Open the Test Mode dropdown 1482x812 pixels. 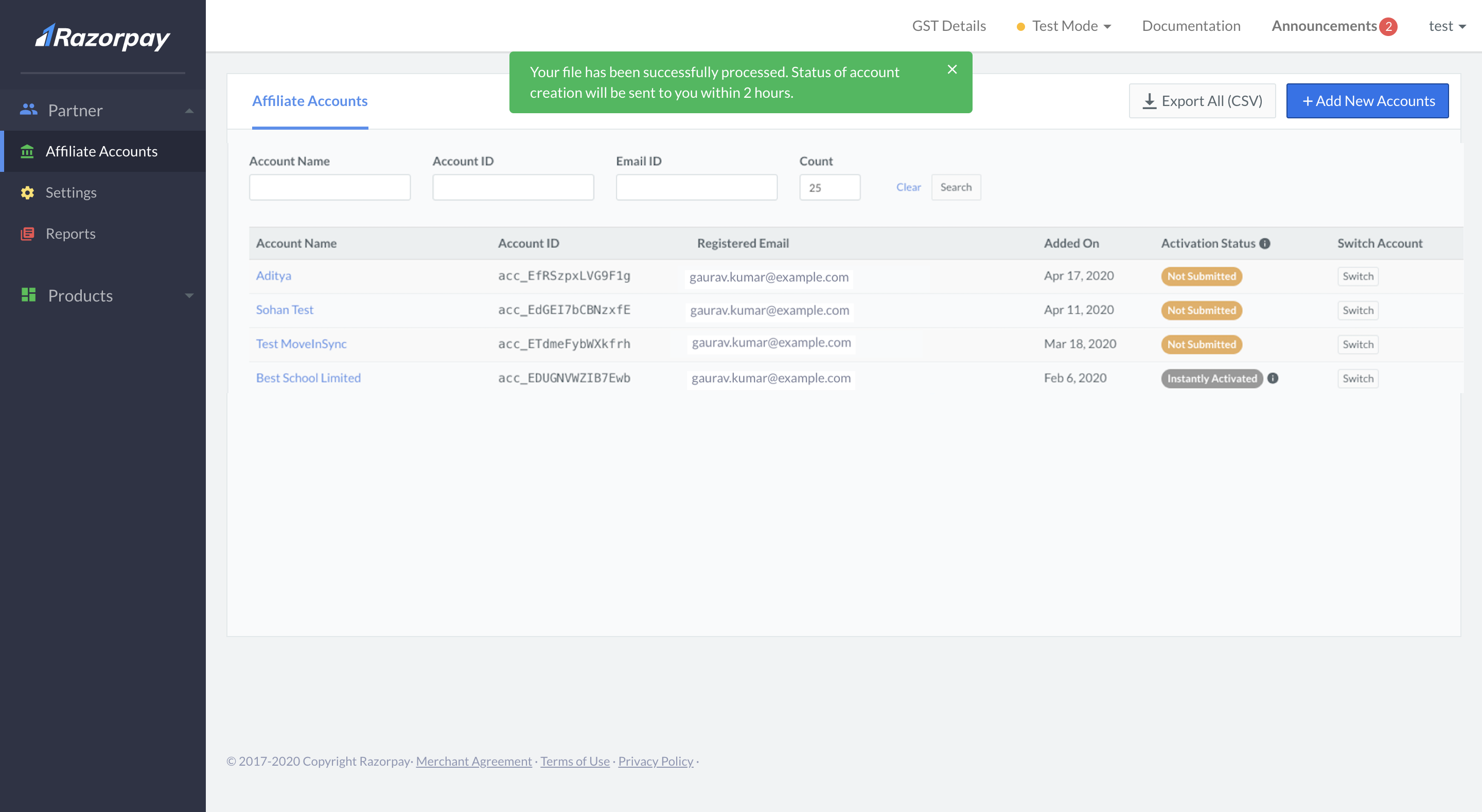tap(1064, 26)
